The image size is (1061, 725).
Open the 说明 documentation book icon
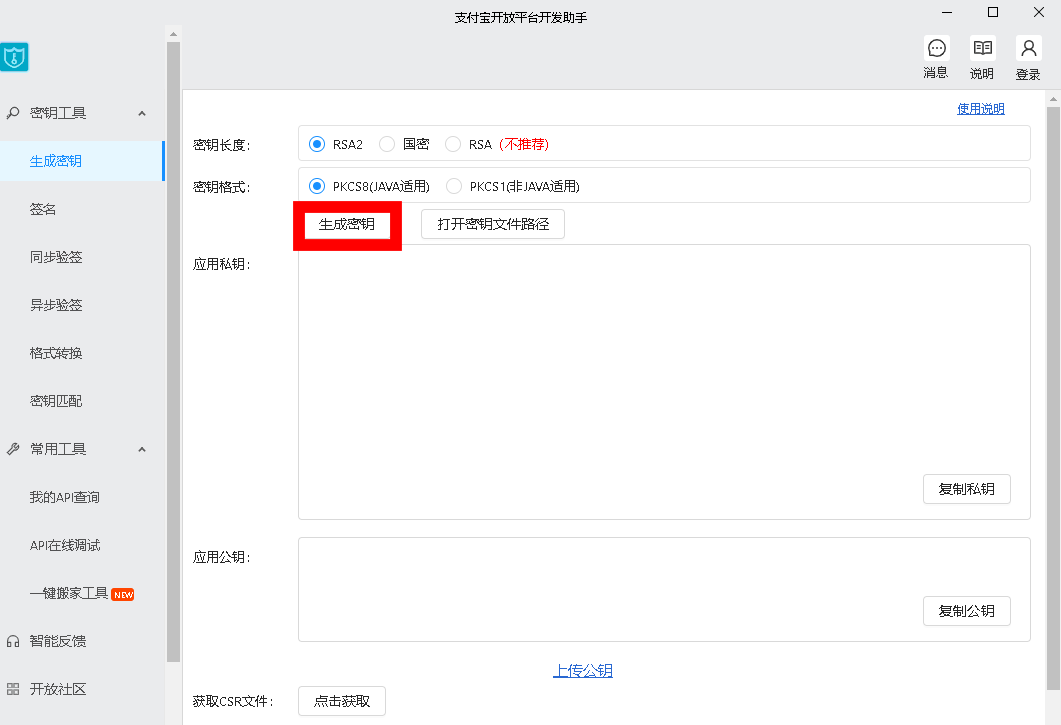982,48
